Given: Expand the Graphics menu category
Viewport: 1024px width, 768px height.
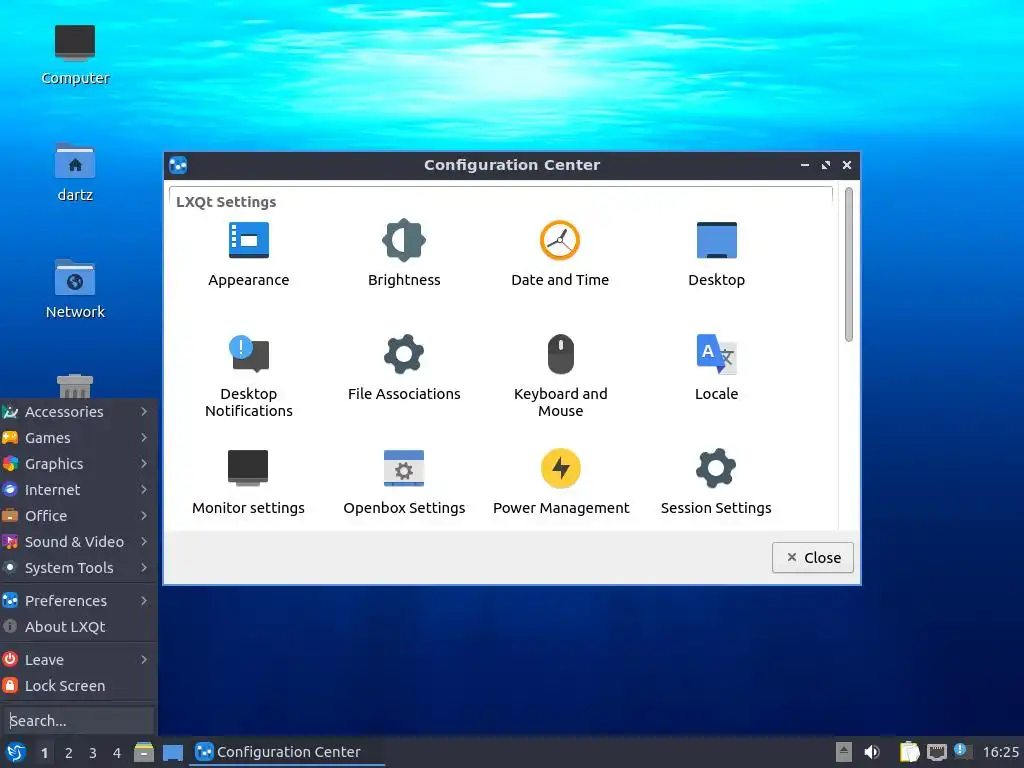Looking at the screenshot, I should tap(78, 464).
